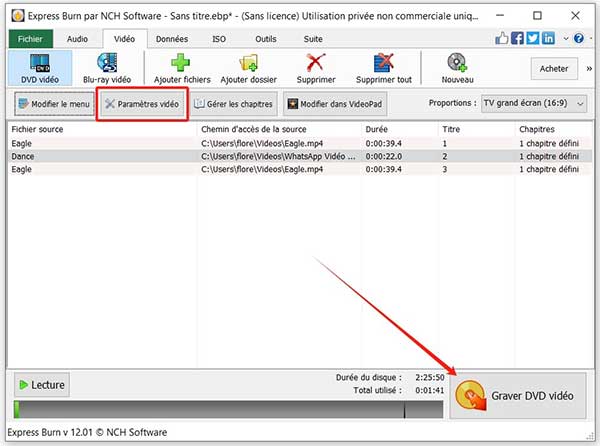Click the Total utilisé value 0:01:41

point(430,391)
